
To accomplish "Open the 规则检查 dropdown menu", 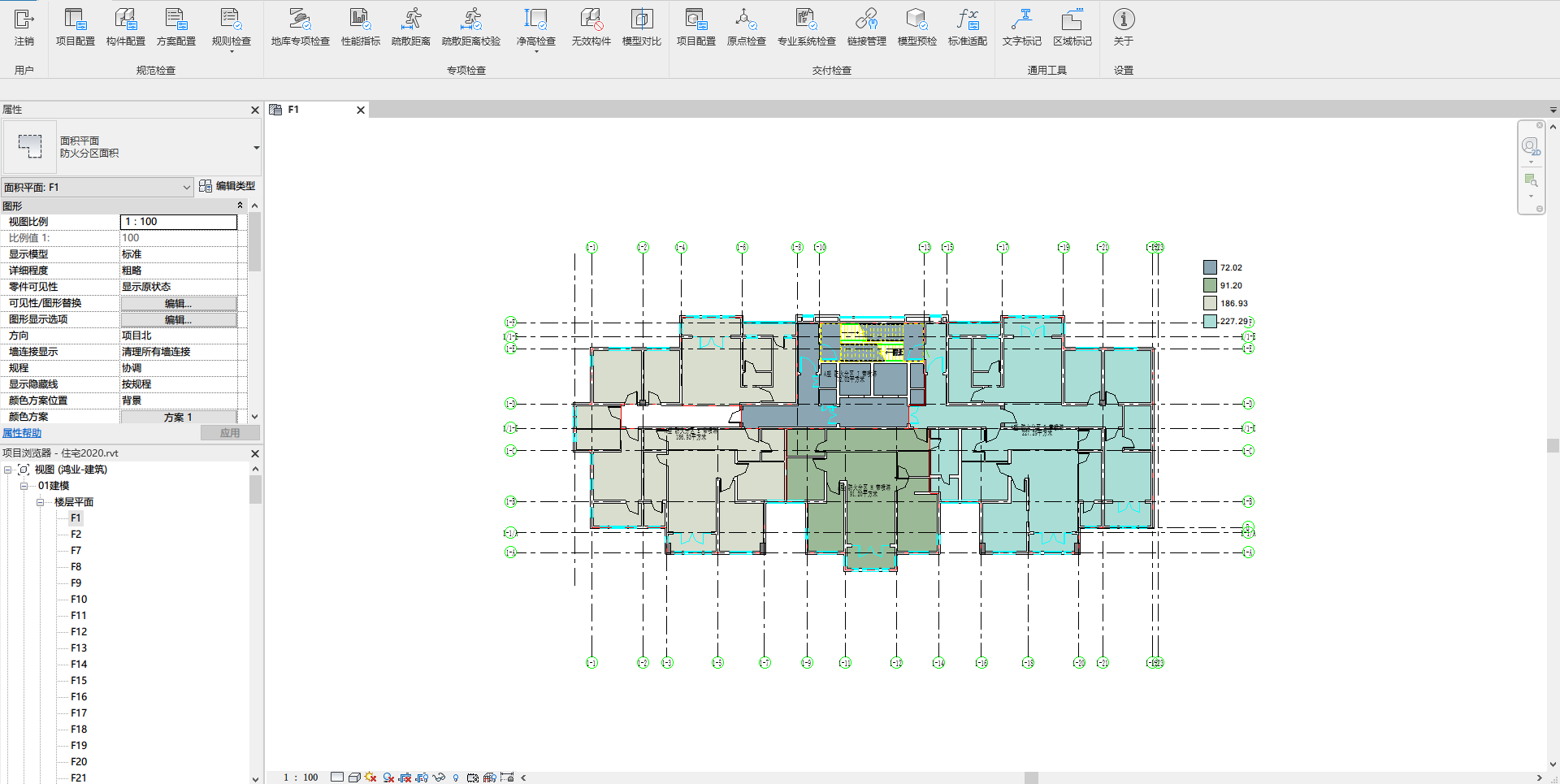I will click(232, 52).
